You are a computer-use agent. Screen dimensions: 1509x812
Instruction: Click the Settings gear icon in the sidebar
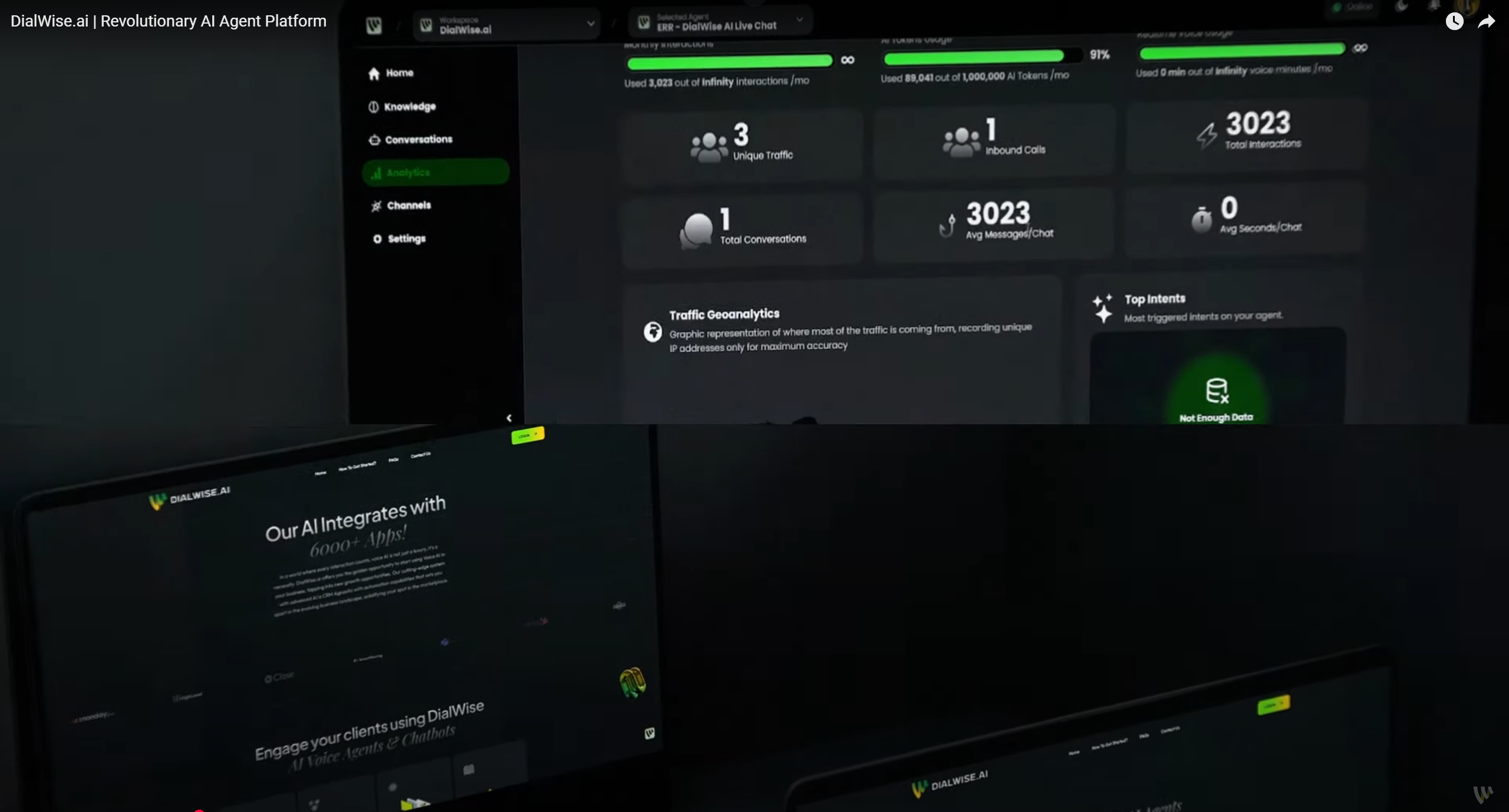click(x=377, y=239)
